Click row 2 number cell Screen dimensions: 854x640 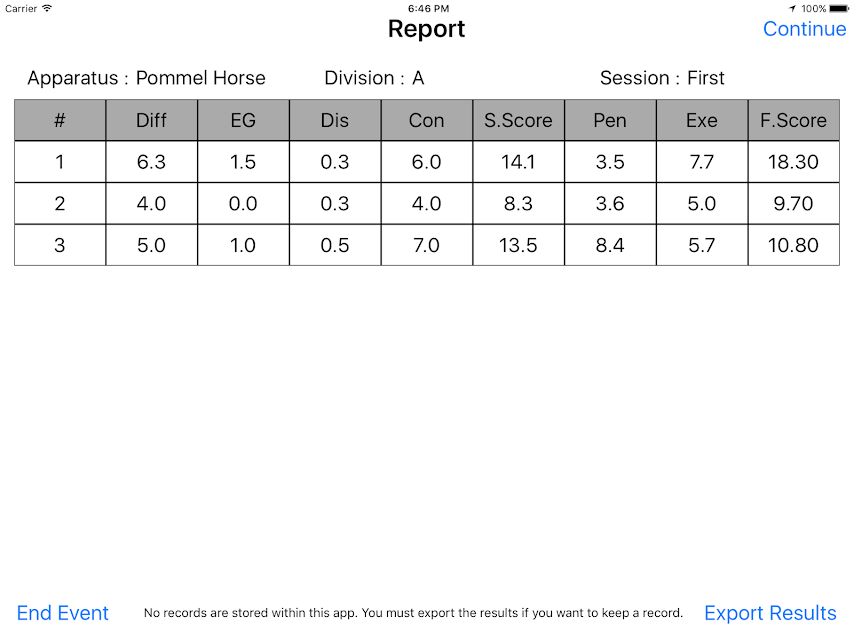(x=60, y=204)
